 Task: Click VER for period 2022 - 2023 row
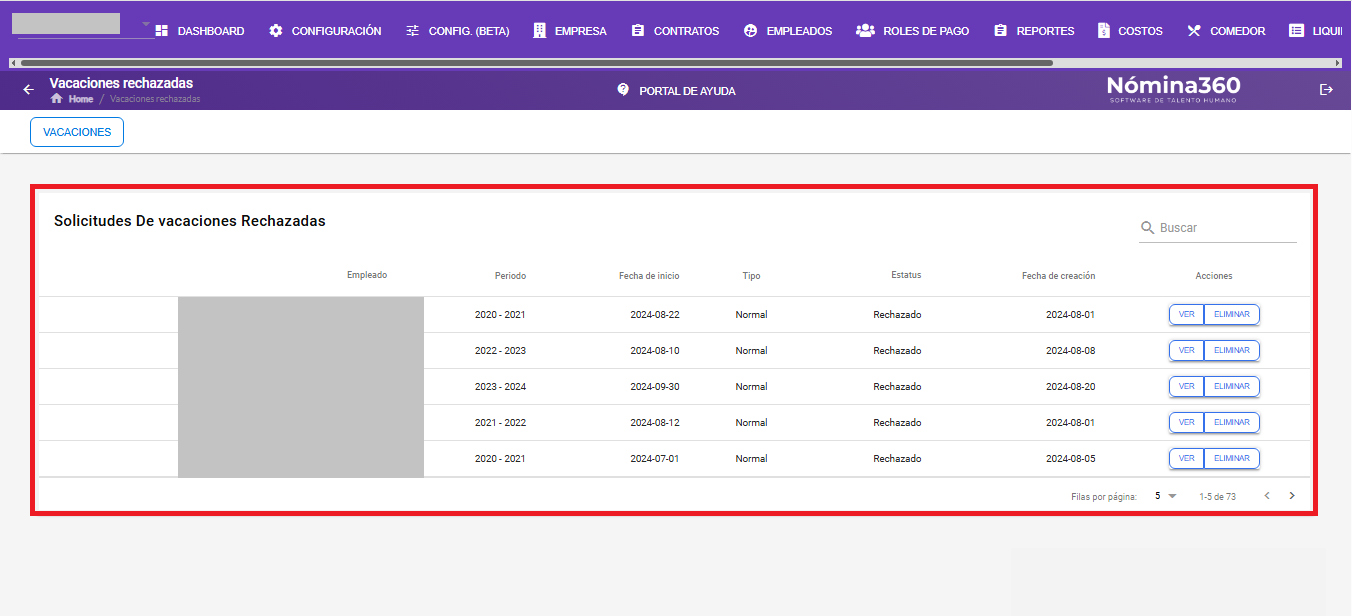1186,350
